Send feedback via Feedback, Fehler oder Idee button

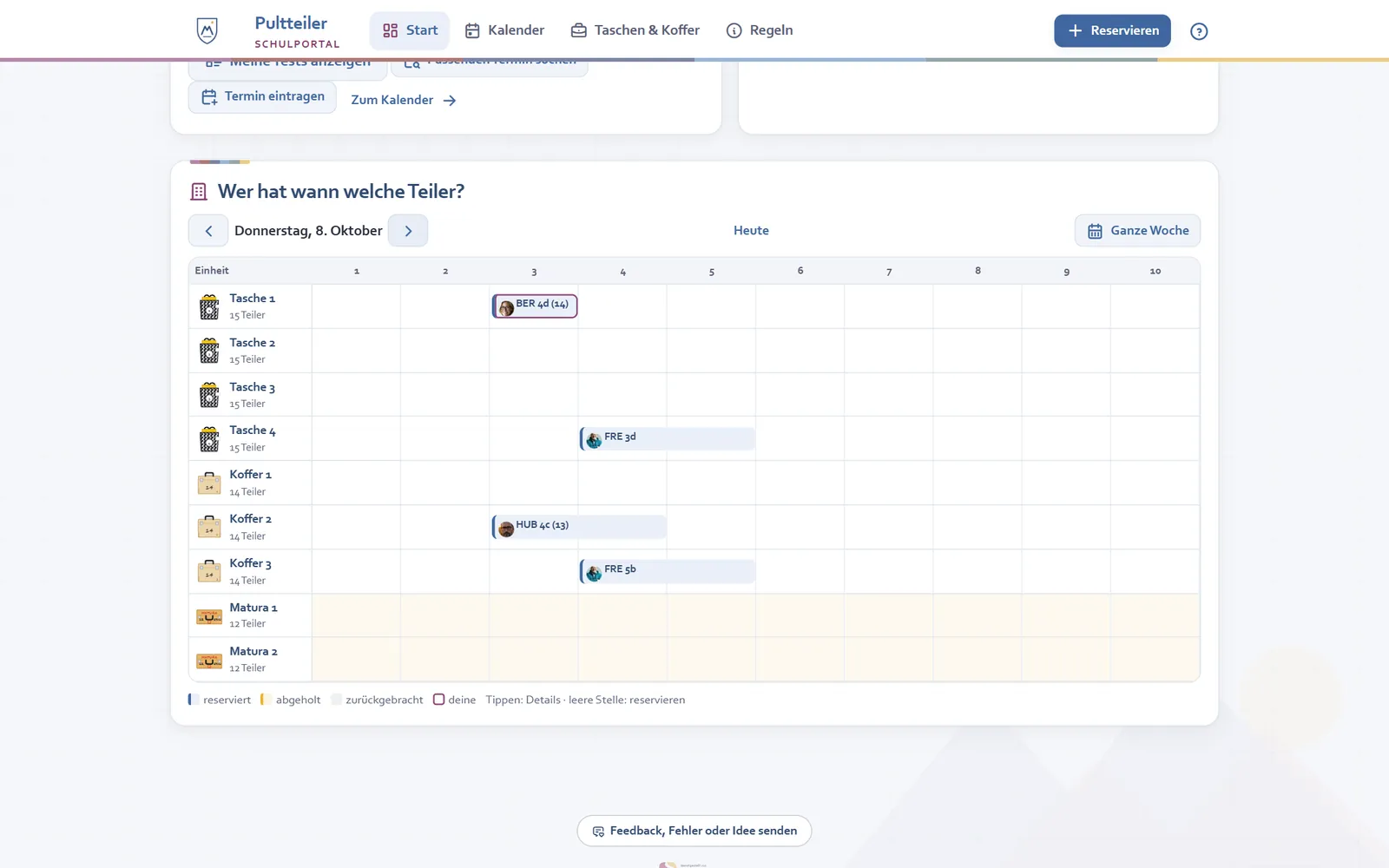coord(694,831)
